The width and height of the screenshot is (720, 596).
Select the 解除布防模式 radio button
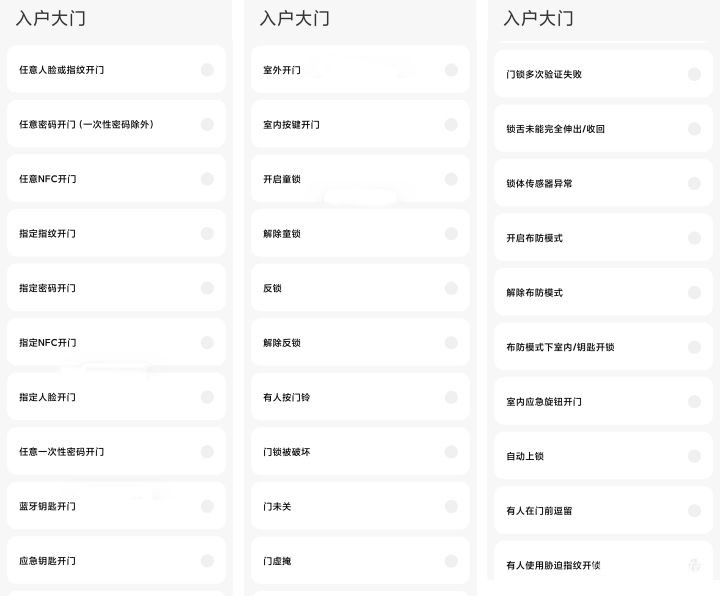point(694,292)
